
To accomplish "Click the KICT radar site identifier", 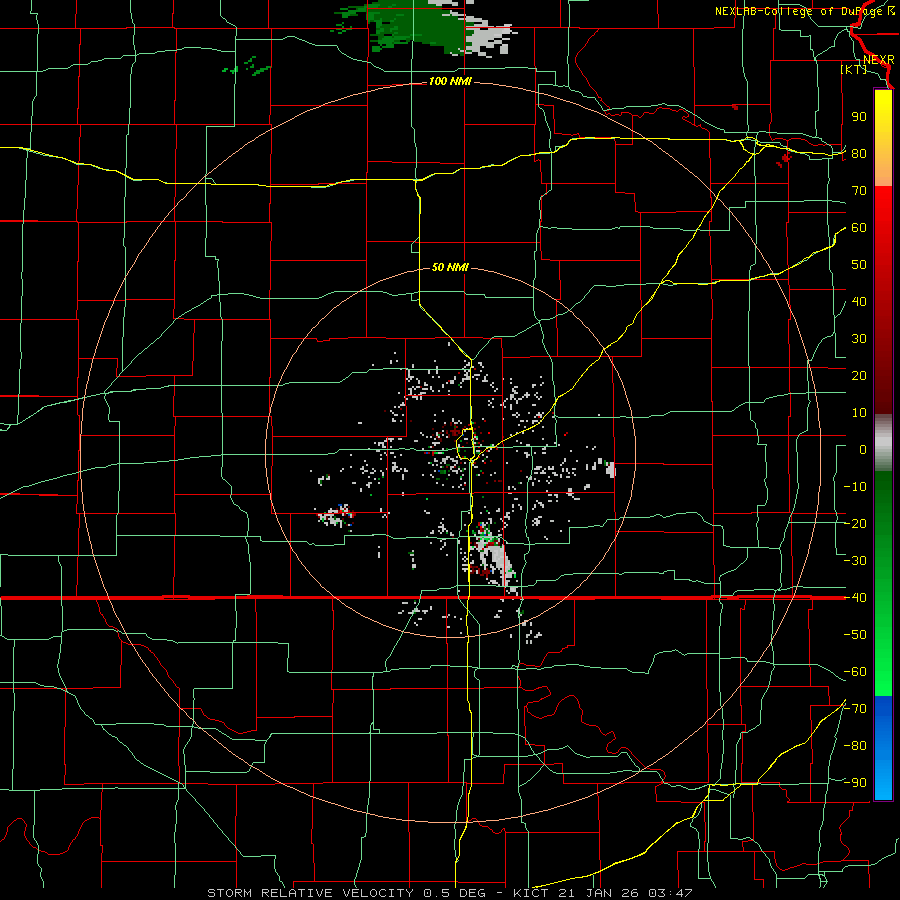I will 533,893.
